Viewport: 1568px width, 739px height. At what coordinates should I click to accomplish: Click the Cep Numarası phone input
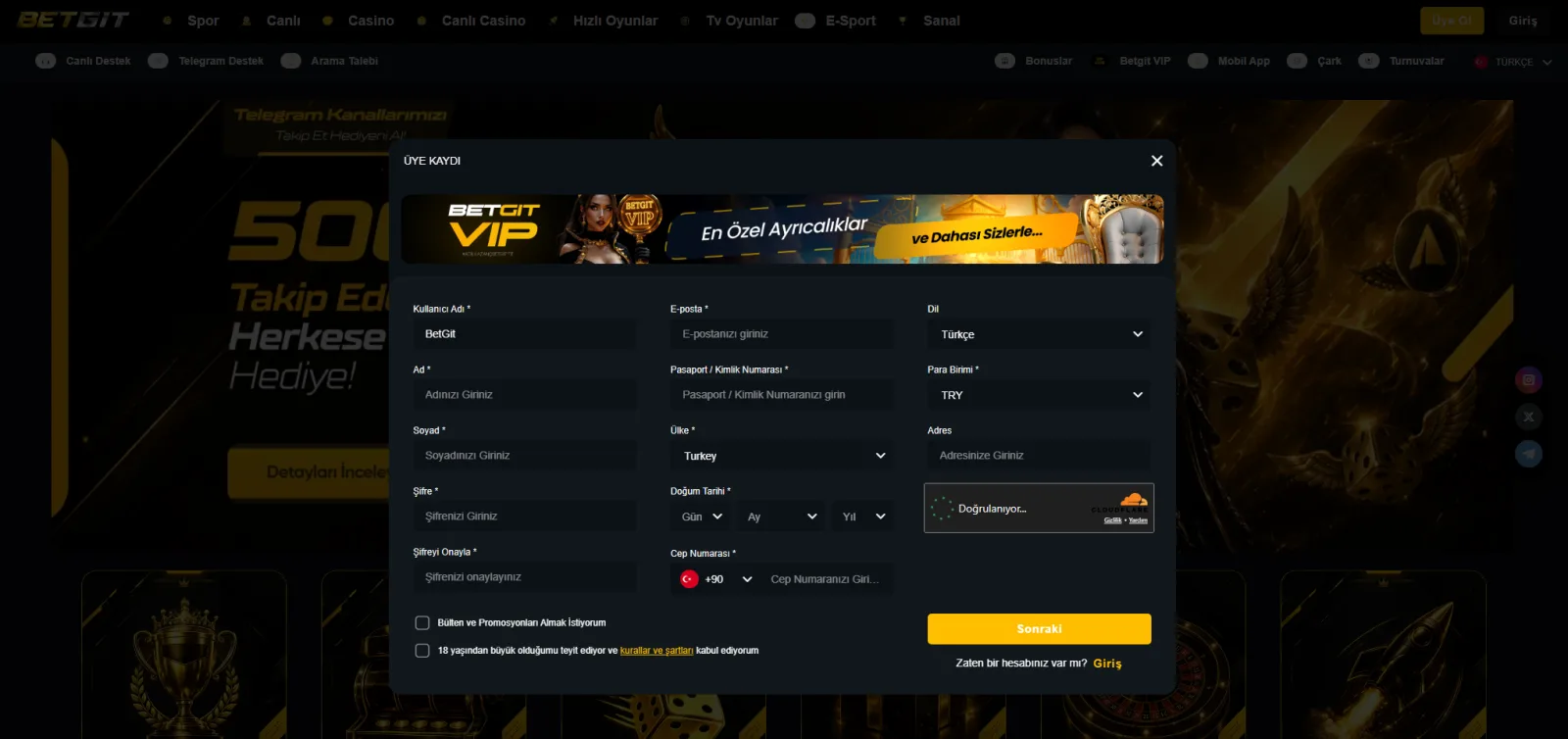pyautogui.click(x=828, y=579)
